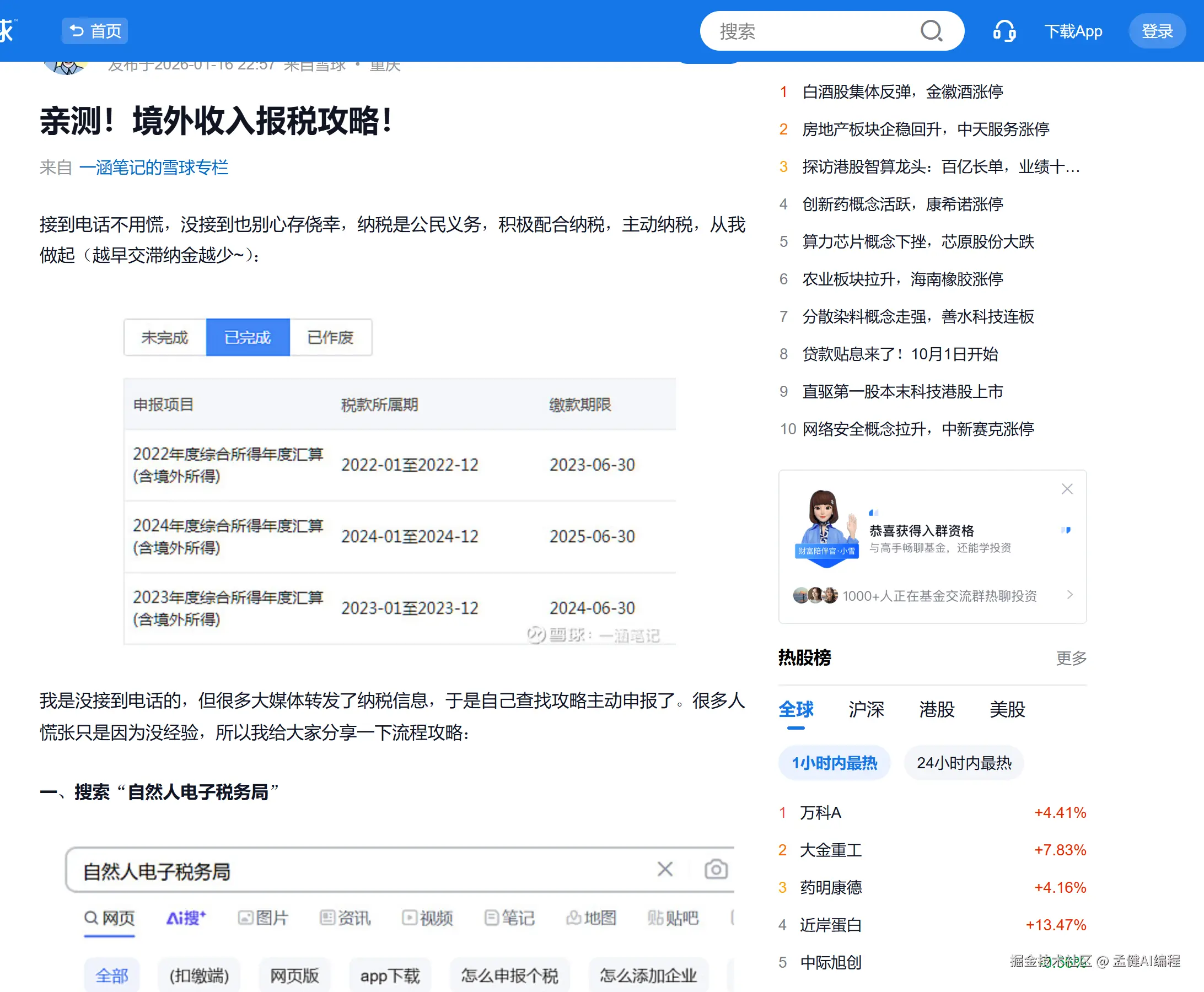
Task: Click the 地图 tab icon
Action: pos(591,918)
